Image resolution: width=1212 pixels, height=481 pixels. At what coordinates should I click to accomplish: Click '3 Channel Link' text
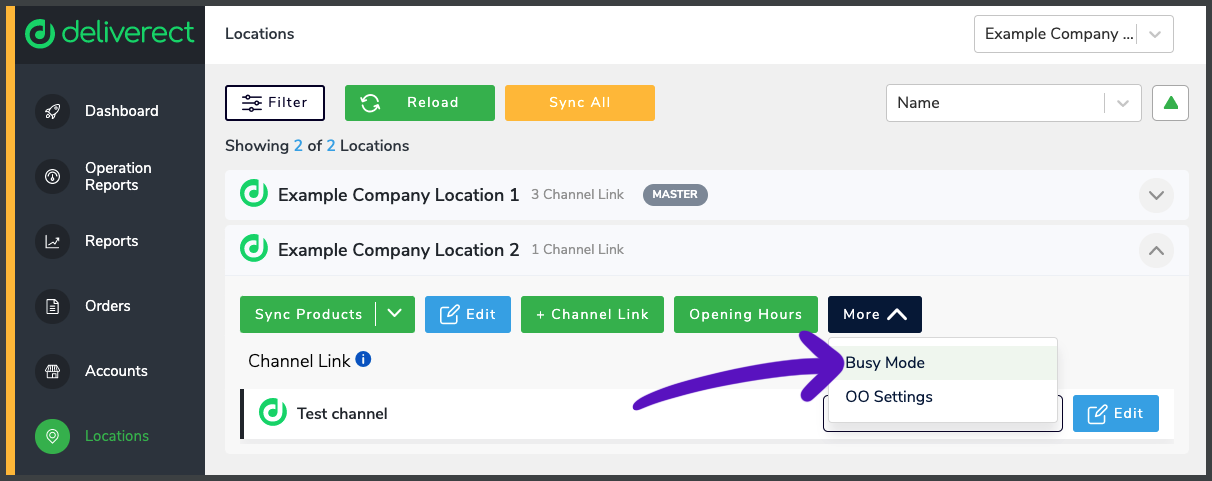click(x=577, y=195)
